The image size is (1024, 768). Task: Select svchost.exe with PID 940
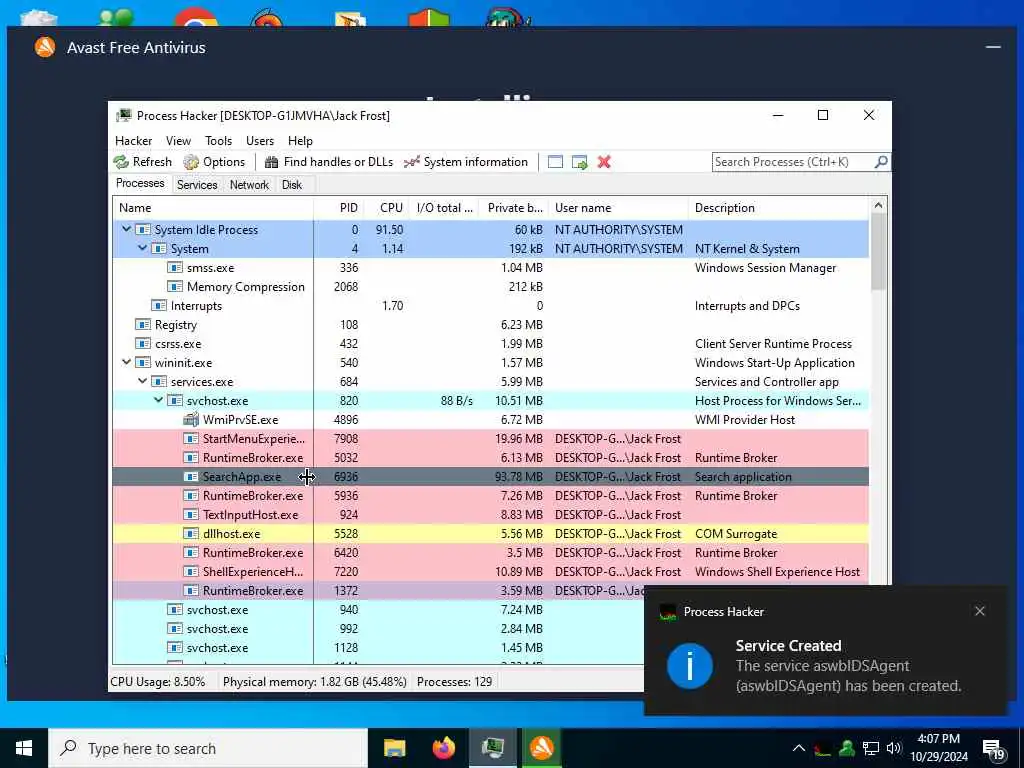(x=378, y=609)
